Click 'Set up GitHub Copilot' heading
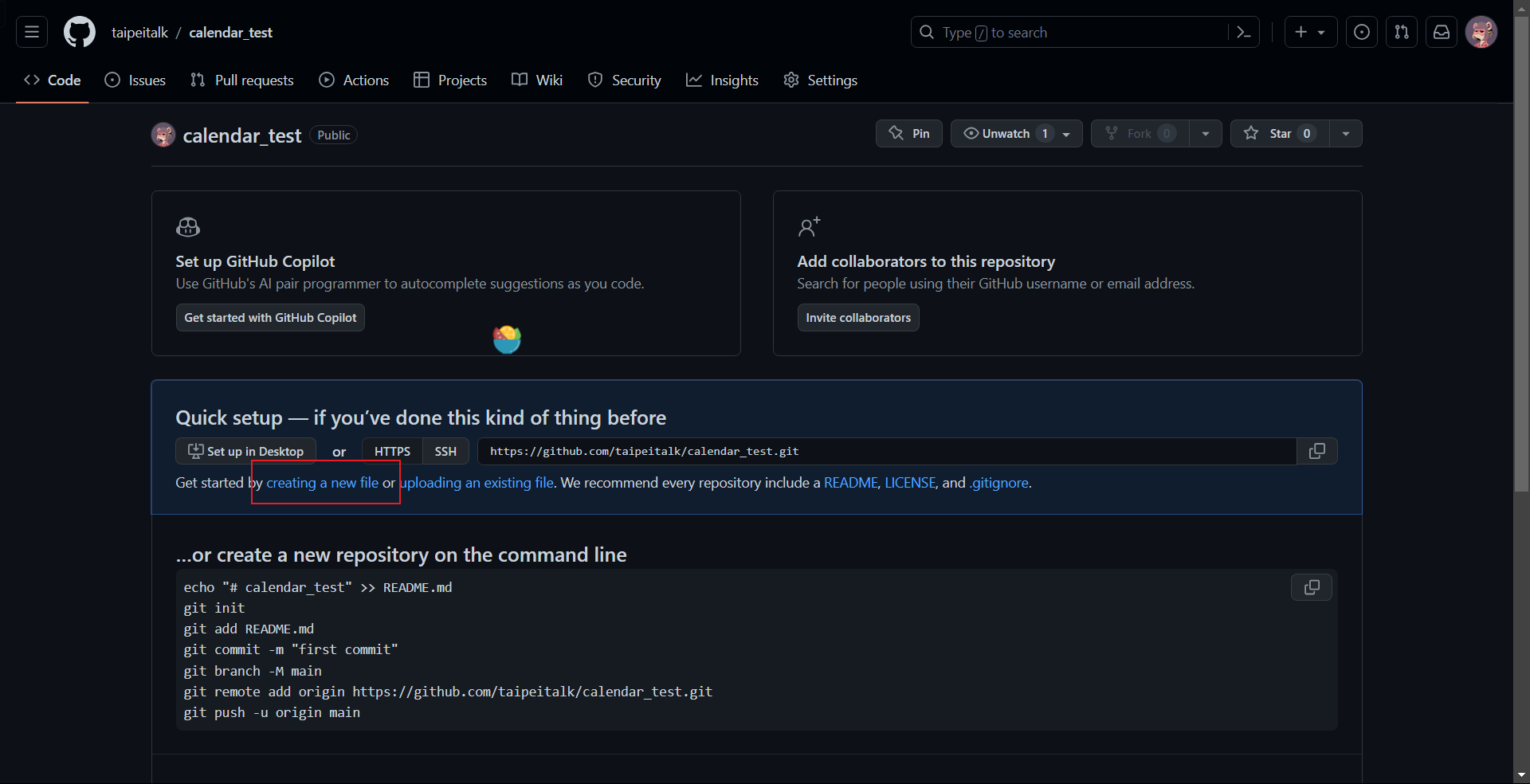 tap(255, 261)
